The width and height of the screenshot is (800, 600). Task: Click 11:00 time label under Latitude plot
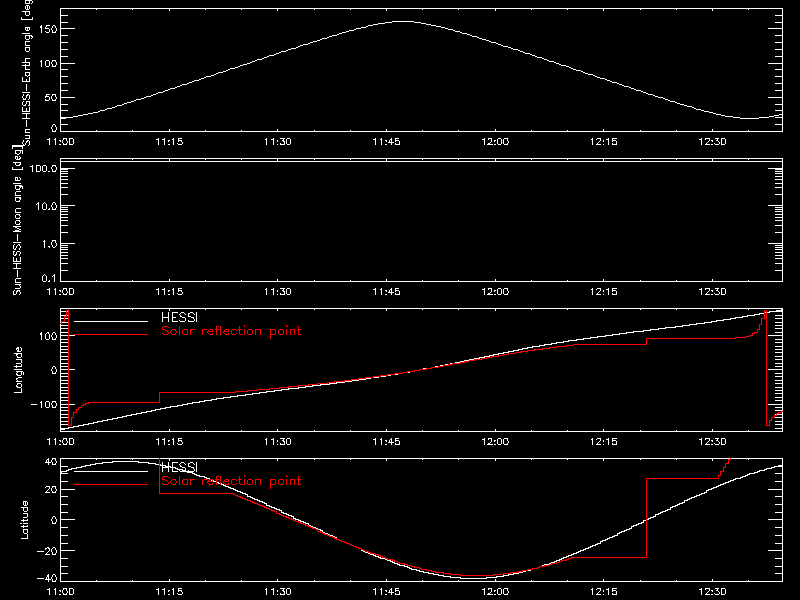click(60, 592)
